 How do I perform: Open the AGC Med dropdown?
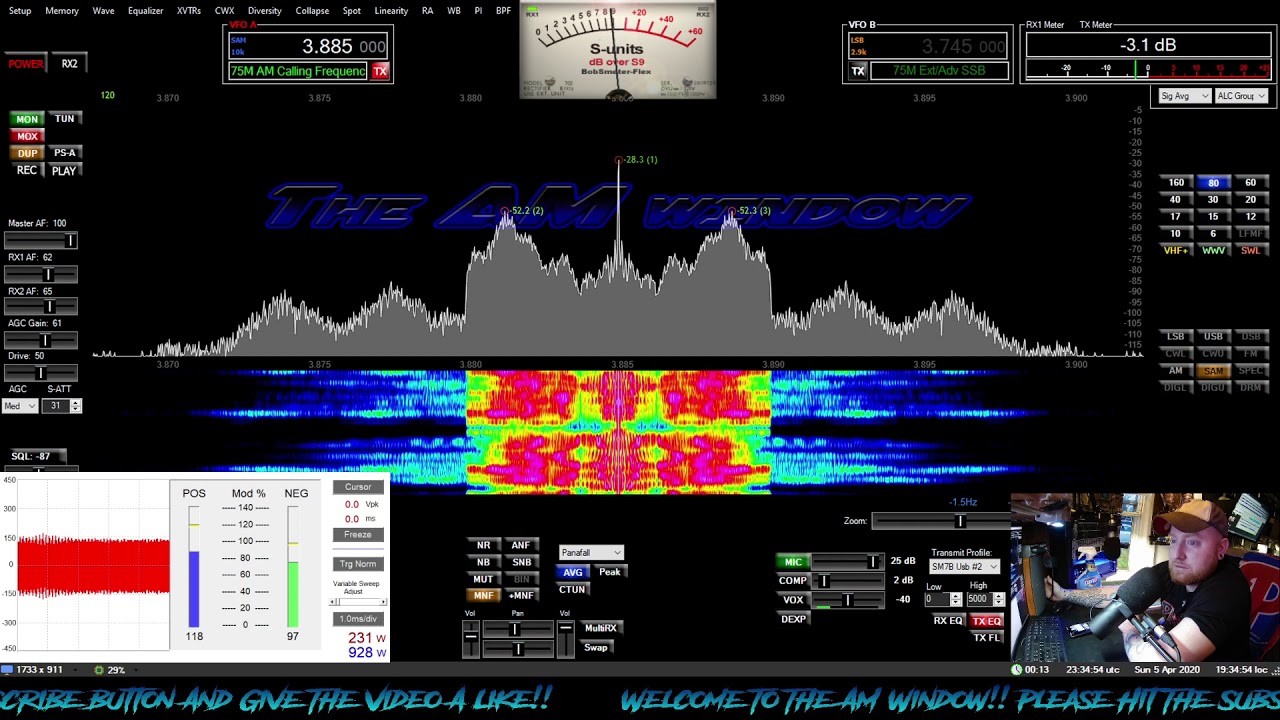(x=20, y=406)
